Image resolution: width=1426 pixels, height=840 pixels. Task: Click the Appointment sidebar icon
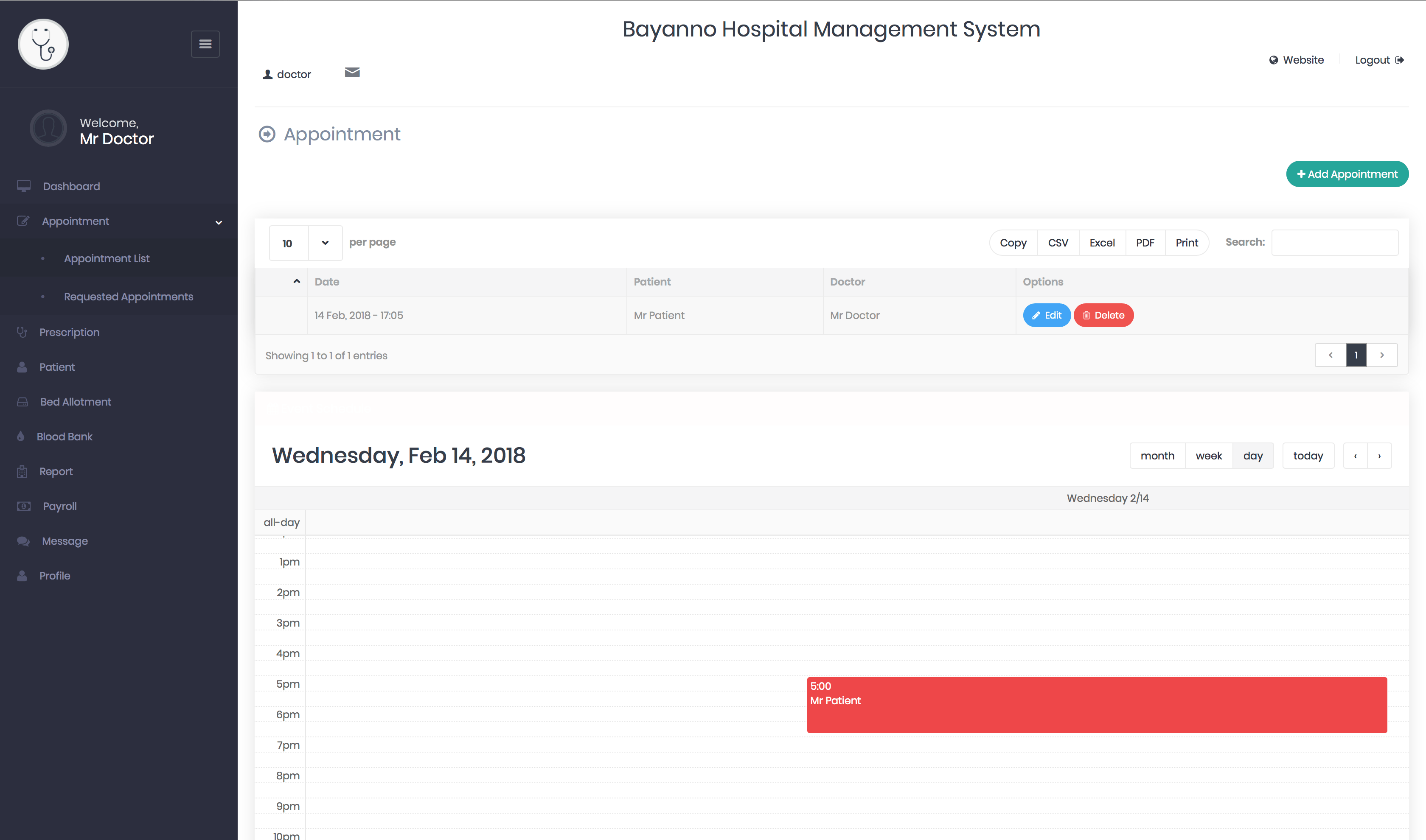pyautogui.click(x=23, y=221)
